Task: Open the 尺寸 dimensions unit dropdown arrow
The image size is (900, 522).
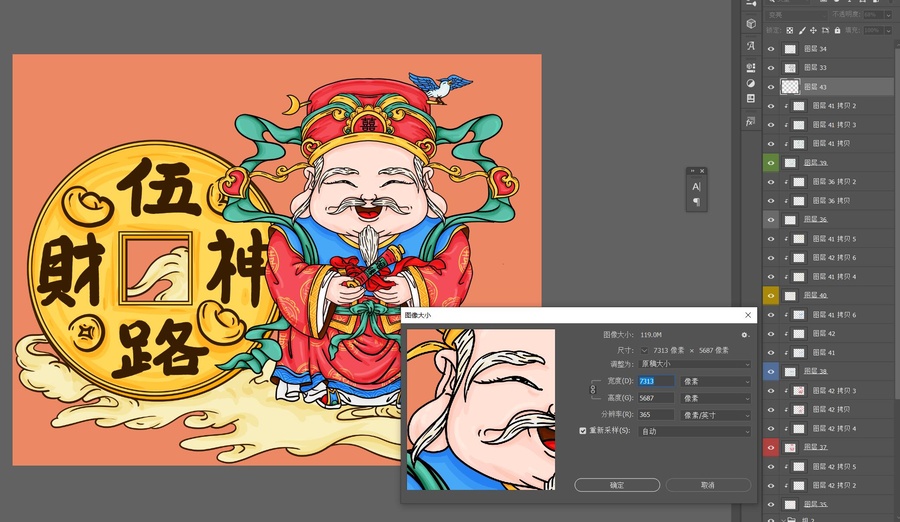Action: (644, 350)
